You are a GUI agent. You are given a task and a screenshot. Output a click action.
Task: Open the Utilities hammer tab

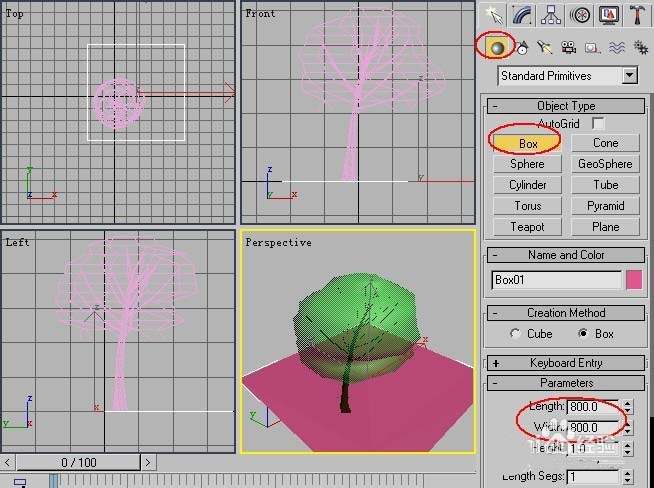[637, 15]
